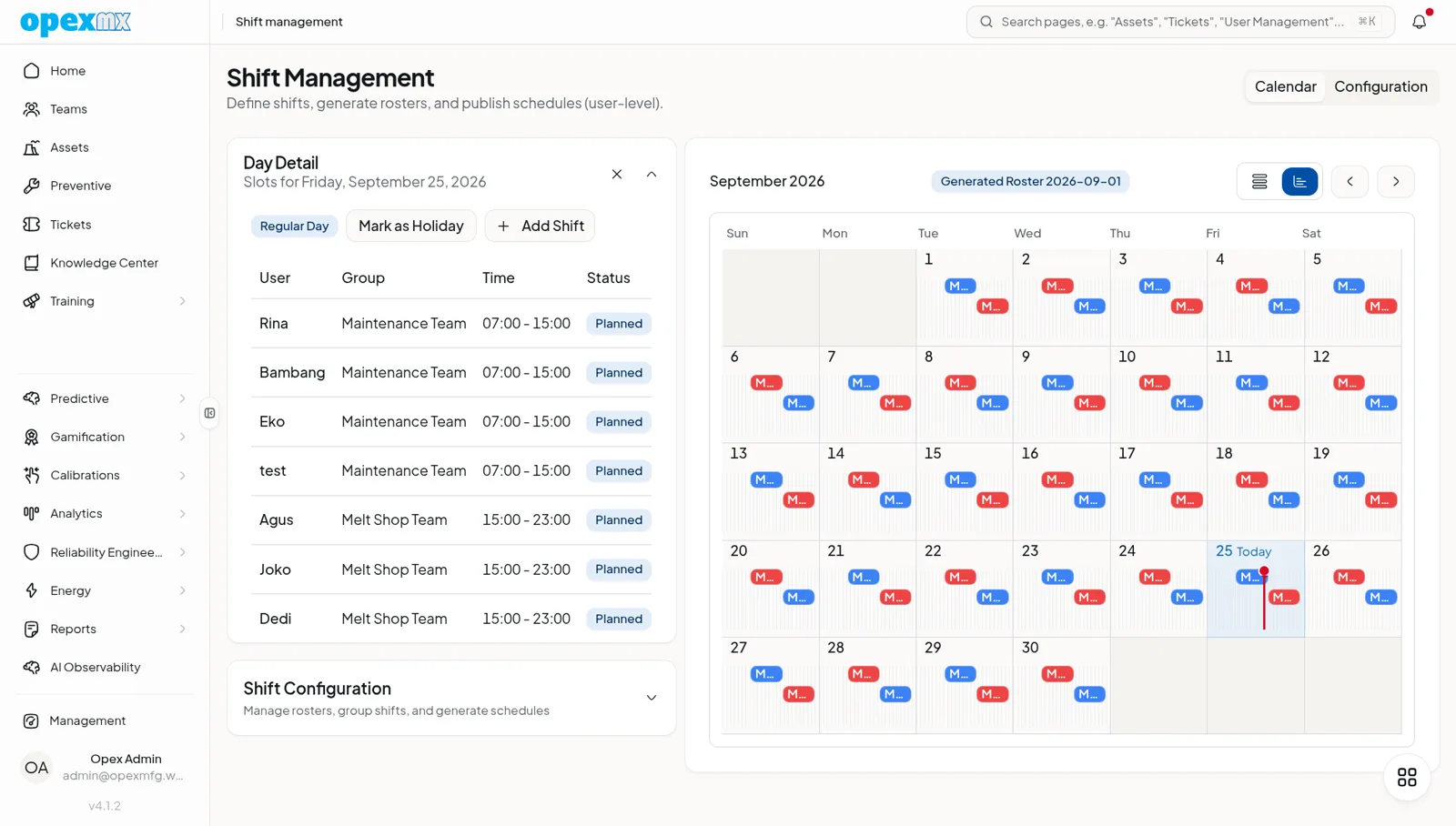Open the apps grid floating button

point(1407,777)
